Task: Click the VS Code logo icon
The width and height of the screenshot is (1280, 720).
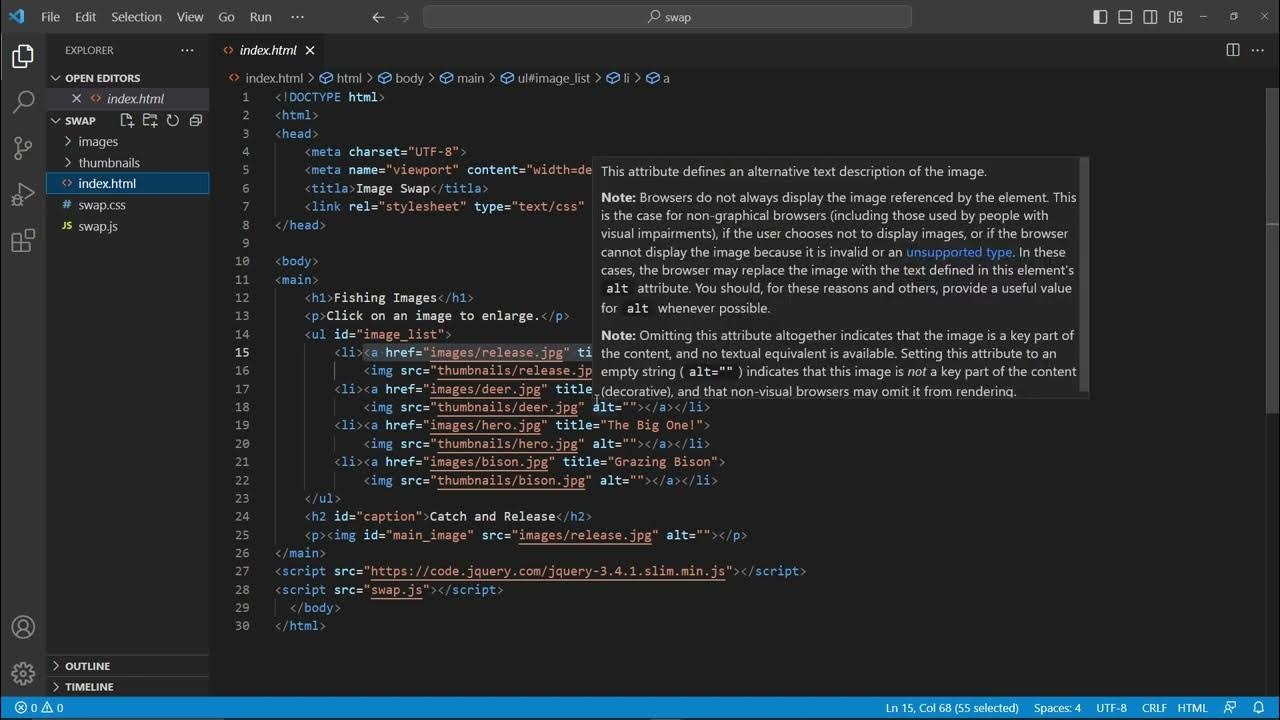Action: tap(16, 17)
